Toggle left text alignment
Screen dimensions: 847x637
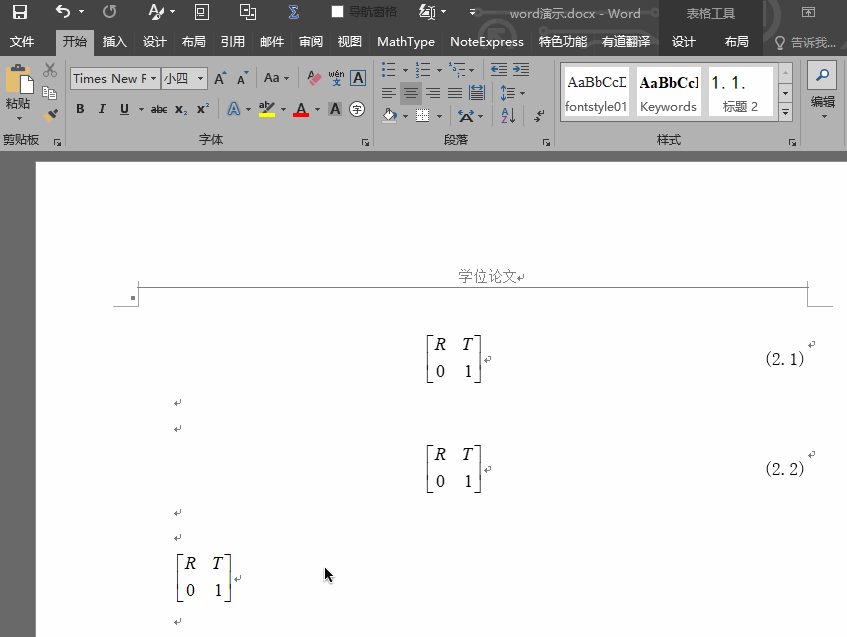pyautogui.click(x=388, y=93)
